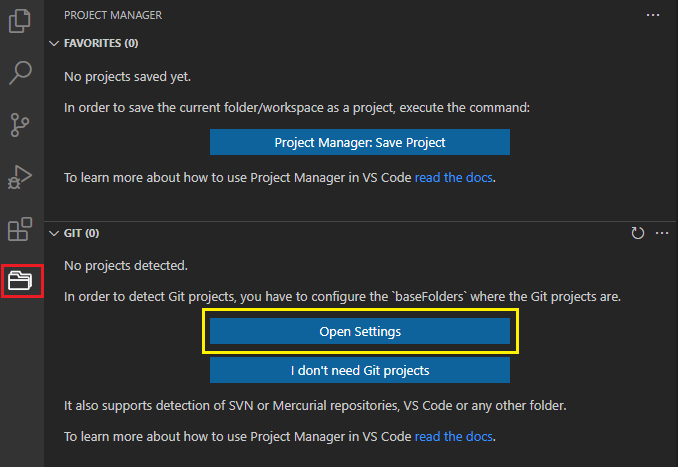Click I don't need Git projects button

360,370
